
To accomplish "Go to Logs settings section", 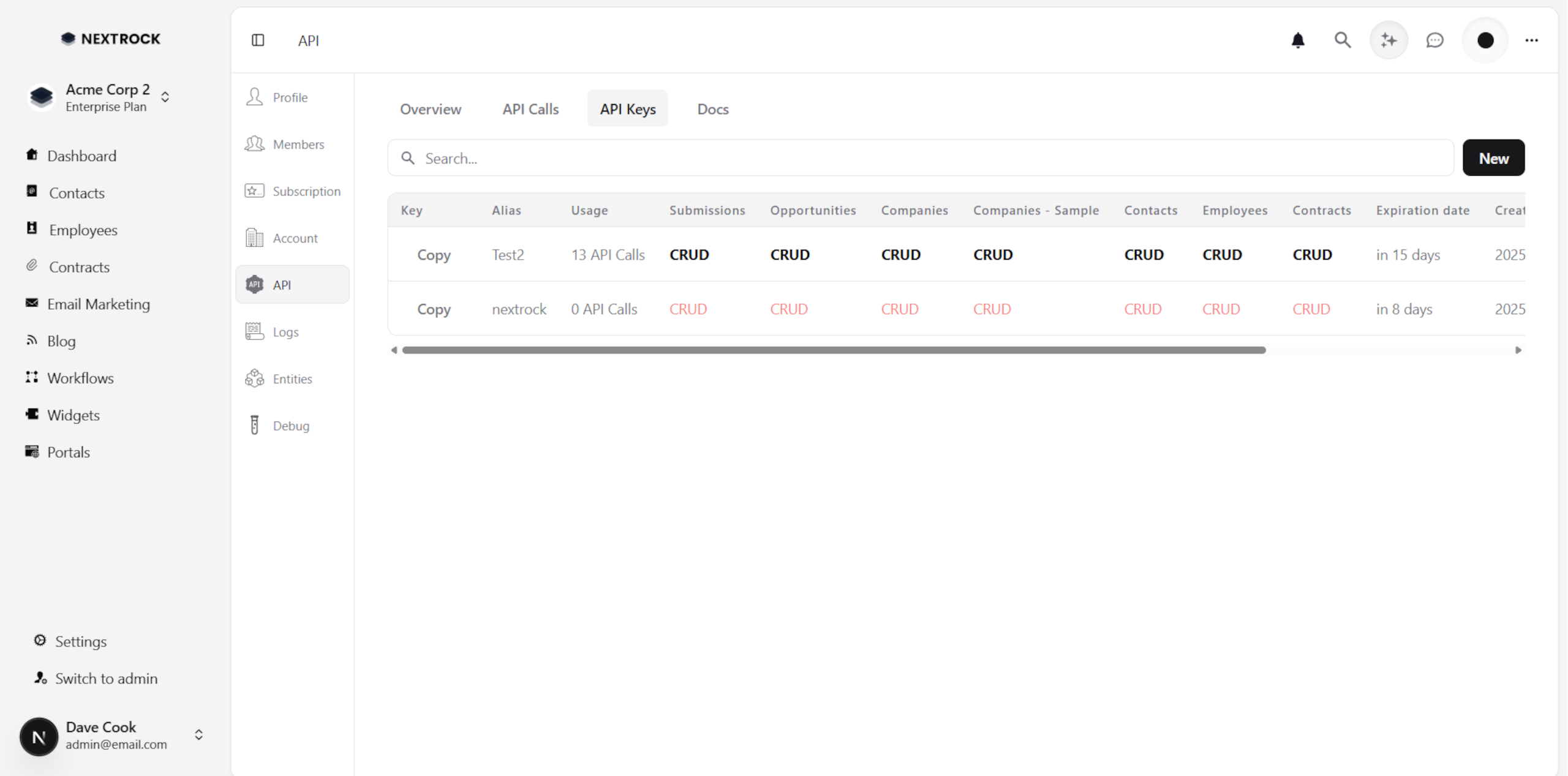I will [285, 332].
